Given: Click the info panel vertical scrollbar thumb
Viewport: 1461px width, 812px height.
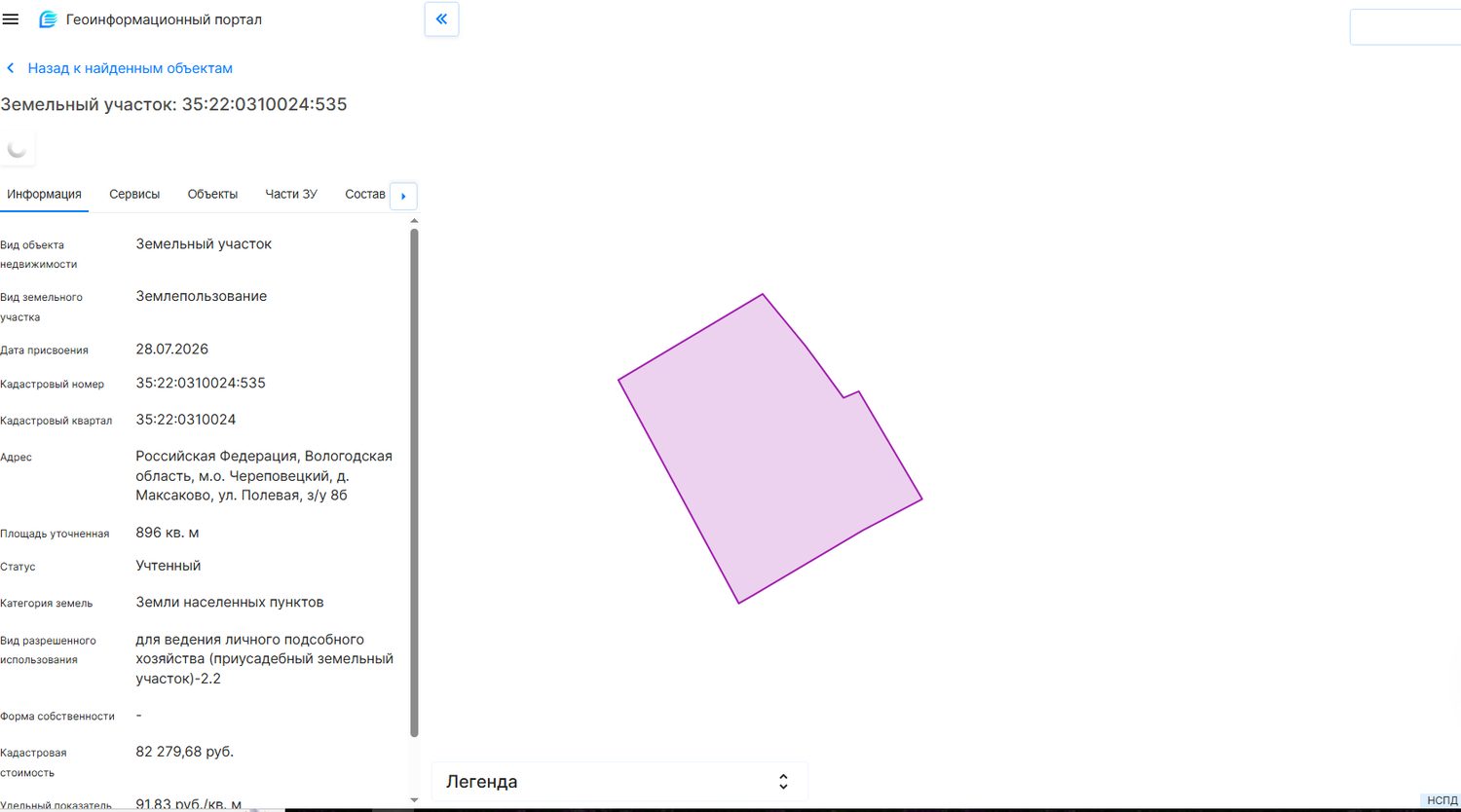Looking at the screenshot, I should pyautogui.click(x=415, y=483).
